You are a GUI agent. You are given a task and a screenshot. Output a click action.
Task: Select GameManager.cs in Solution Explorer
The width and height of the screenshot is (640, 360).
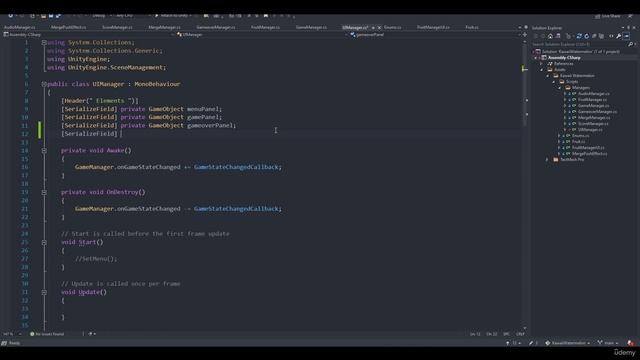[x=593, y=106]
